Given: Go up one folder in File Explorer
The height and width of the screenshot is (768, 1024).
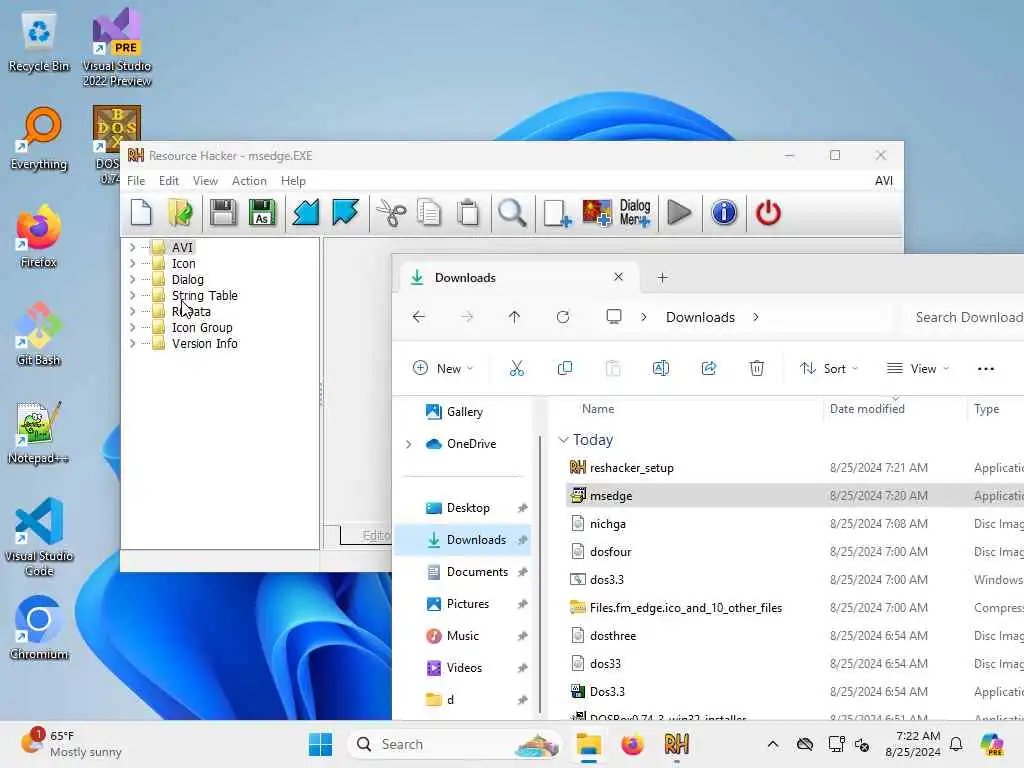Looking at the screenshot, I should click(x=515, y=317).
